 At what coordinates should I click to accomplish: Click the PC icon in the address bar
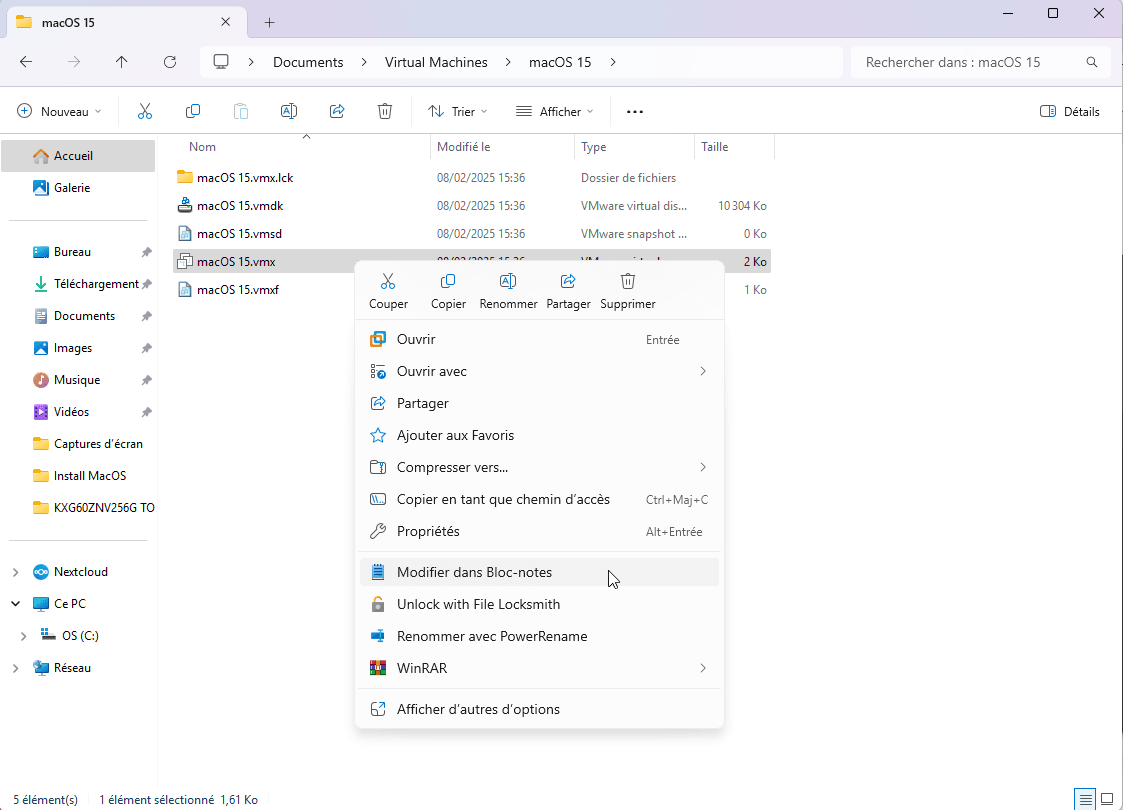(221, 62)
